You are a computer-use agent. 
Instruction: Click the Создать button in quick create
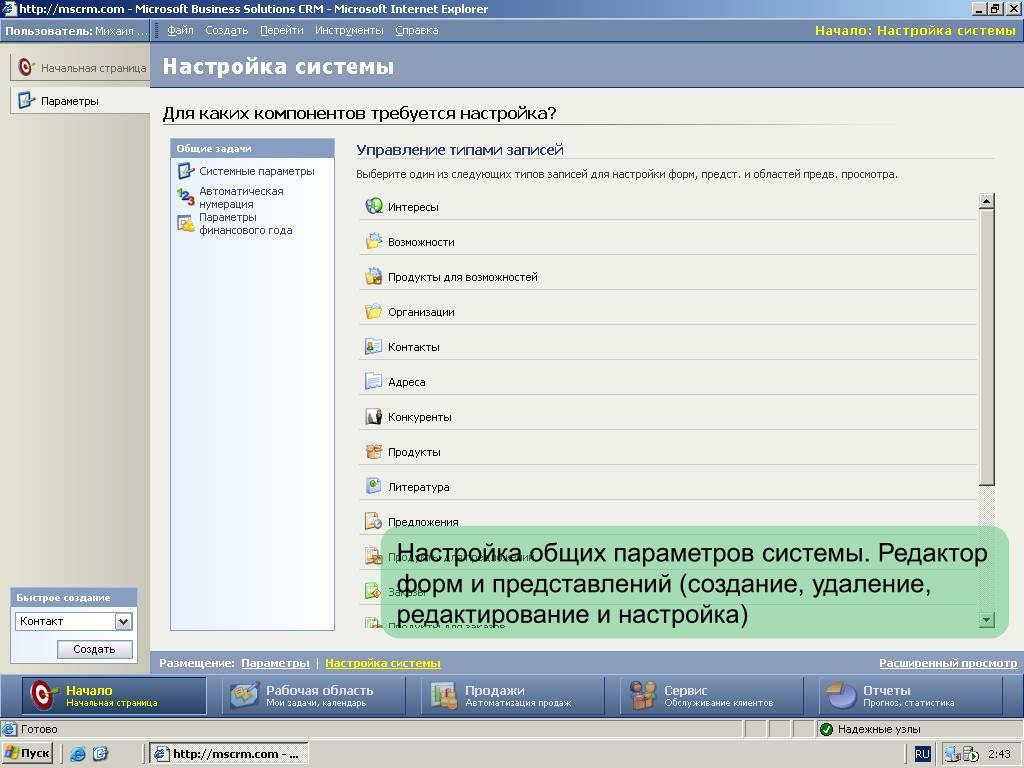click(95, 649)
